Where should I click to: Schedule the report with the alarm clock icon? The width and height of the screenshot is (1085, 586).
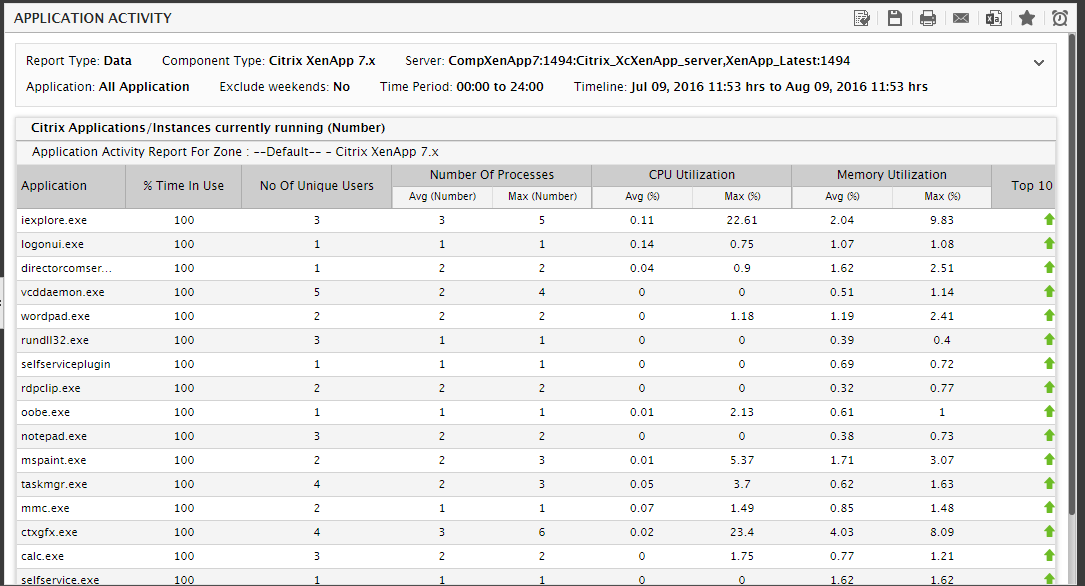pos(1060,18)
